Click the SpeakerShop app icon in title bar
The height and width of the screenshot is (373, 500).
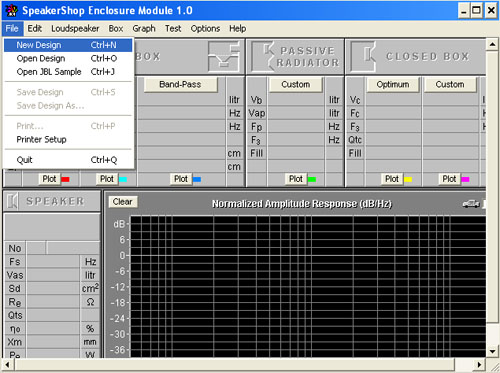11,10
